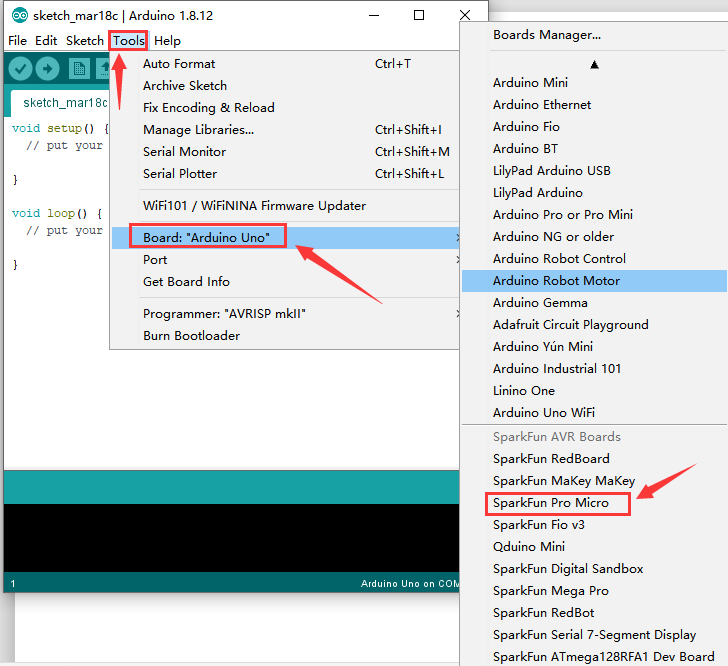Click the Verify checkmark toolbar icon
Viewport: 728px width, 666px height.
click(20, 69)
